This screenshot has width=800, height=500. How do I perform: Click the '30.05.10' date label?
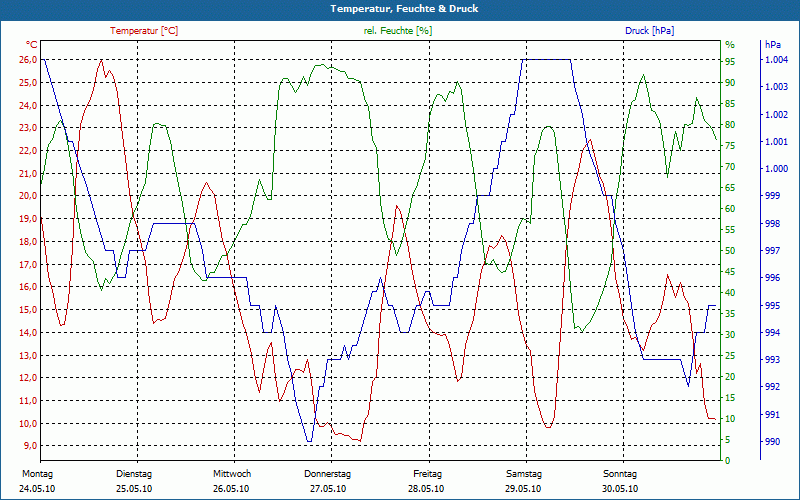tap(620, 489)
